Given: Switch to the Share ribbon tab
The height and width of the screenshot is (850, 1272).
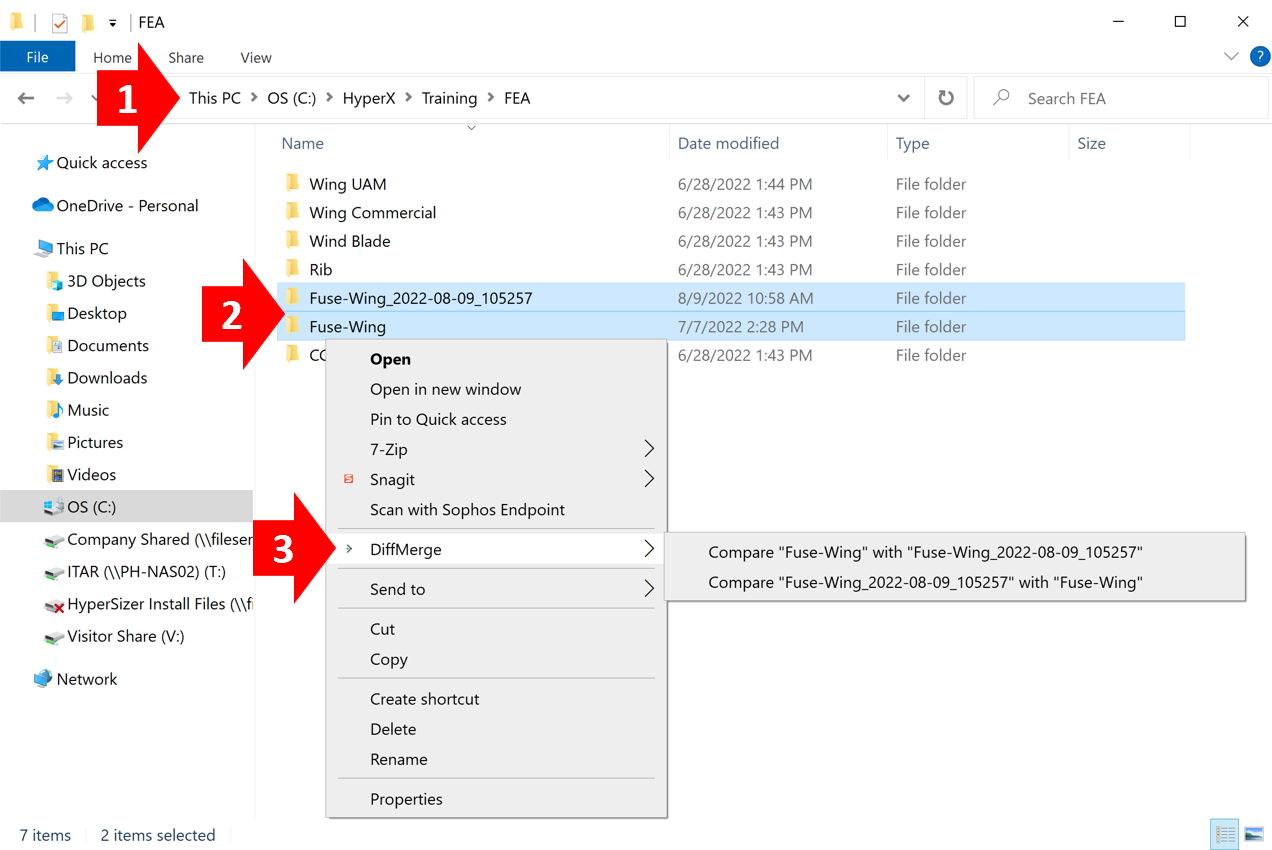Looking at the screenshot, I should 186,57.
